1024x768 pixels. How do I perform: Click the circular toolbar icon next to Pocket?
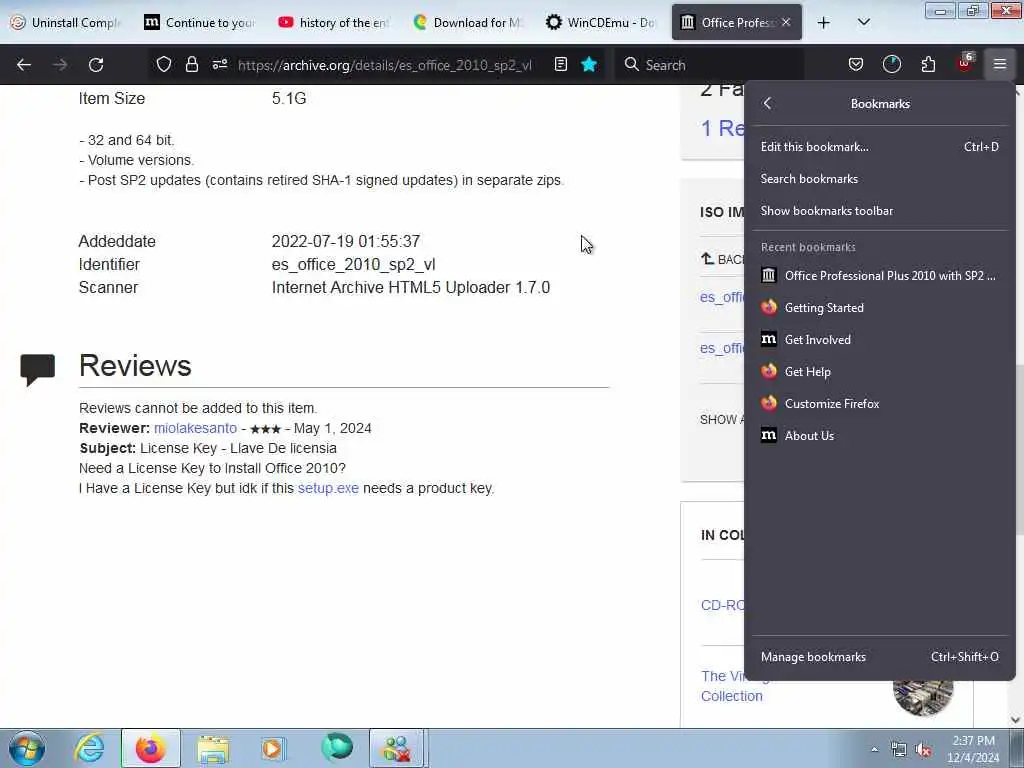(x=891, y=64)
